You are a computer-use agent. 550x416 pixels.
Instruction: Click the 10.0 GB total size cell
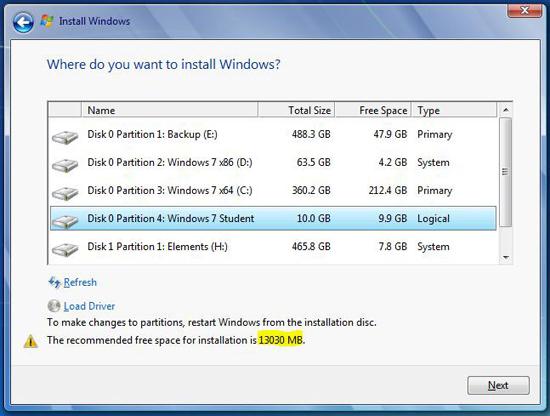pos(314,219)
